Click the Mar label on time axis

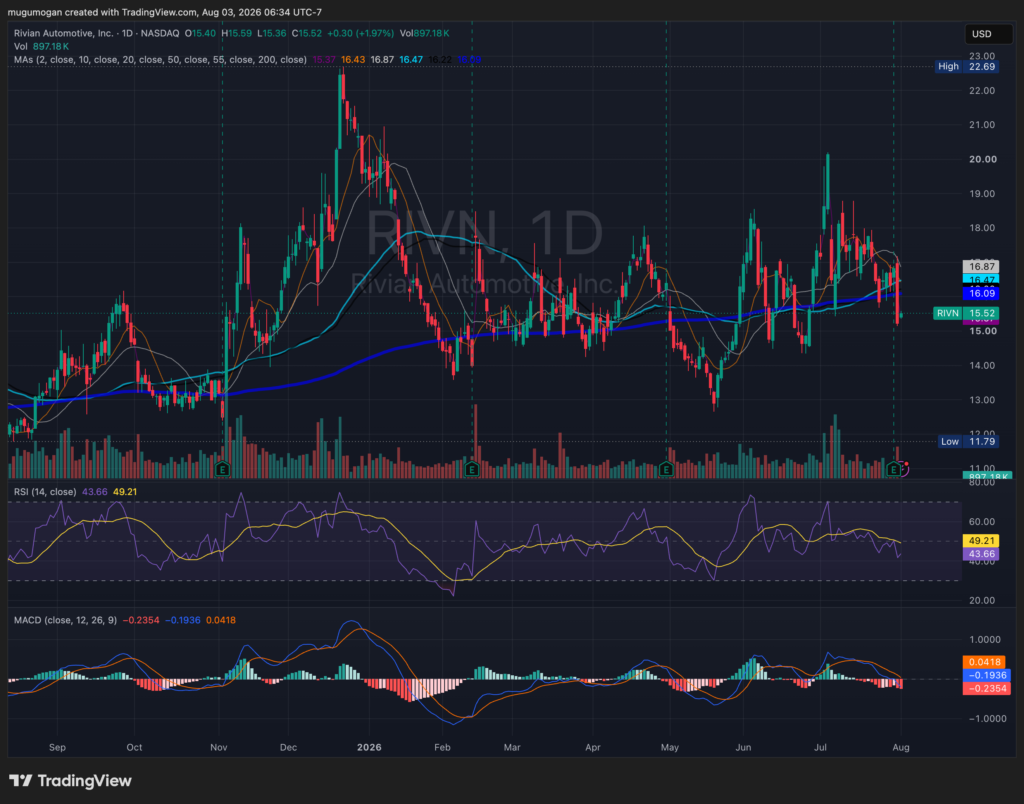click(512, 747)
